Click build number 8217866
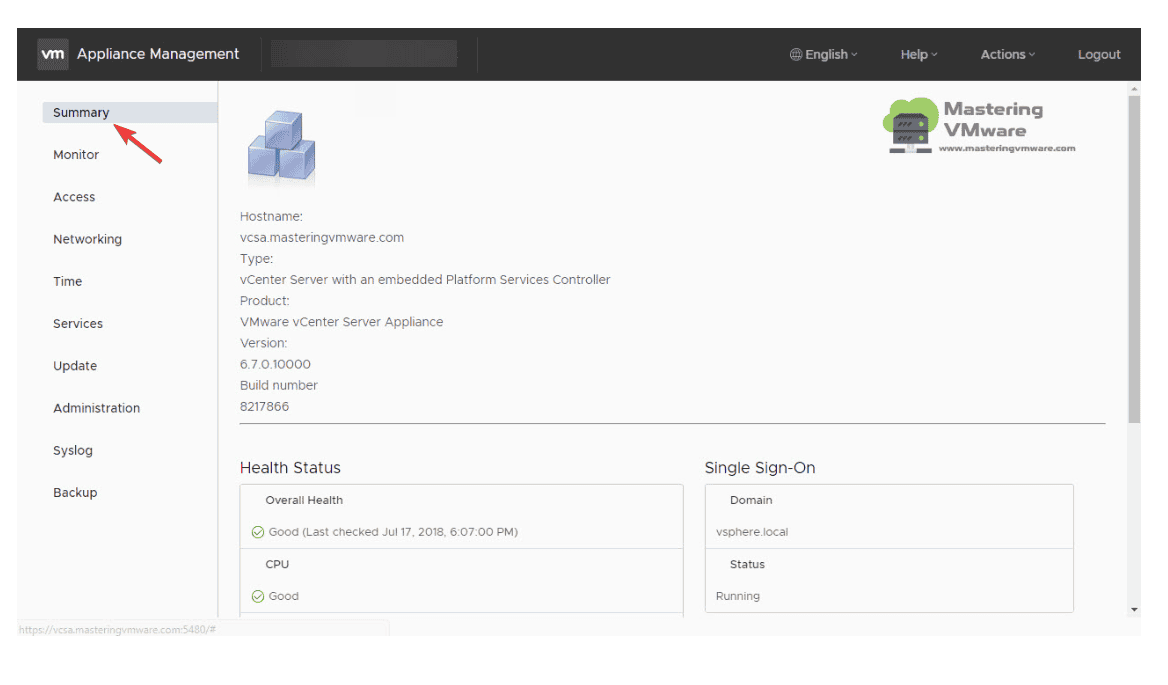 tap(264, 407)
